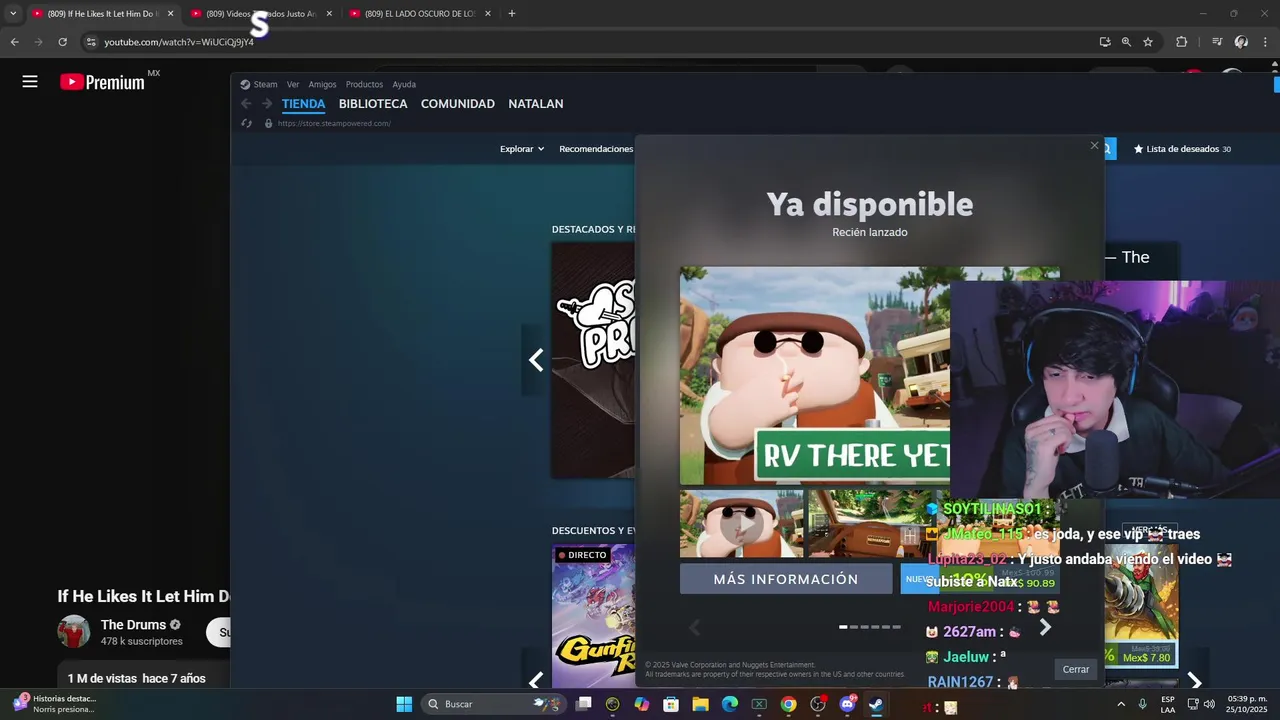Open Chrome zoom magnifier in address bar
Viewport: 1280px width, 720px height.
point(1126,42)
